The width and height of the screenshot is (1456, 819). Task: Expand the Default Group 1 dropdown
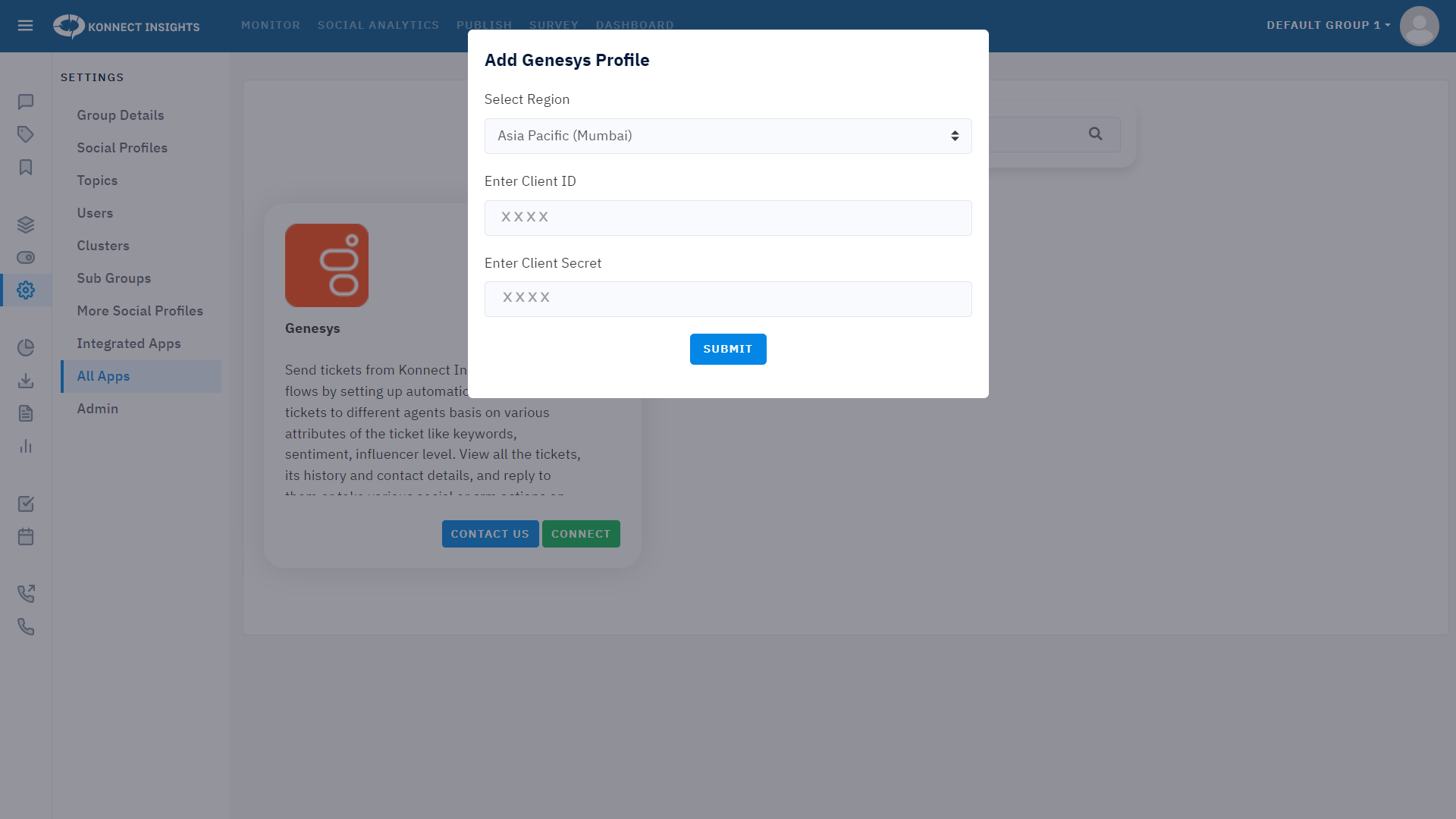[x=1328, y=25]
